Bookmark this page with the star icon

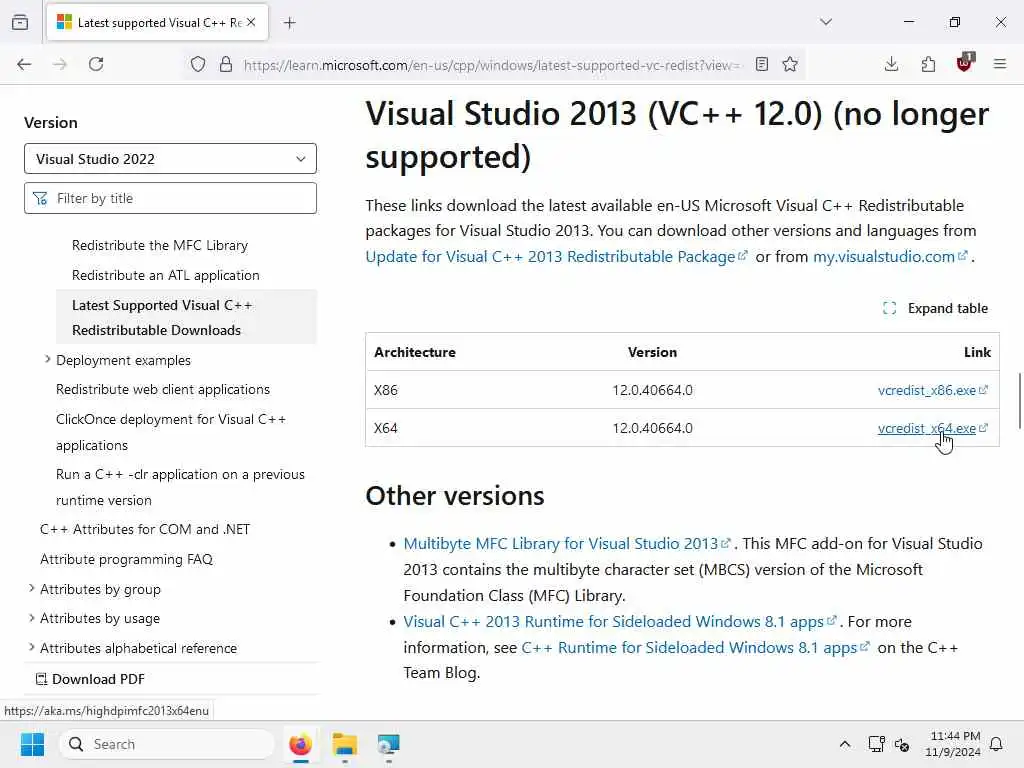point(790,64)
